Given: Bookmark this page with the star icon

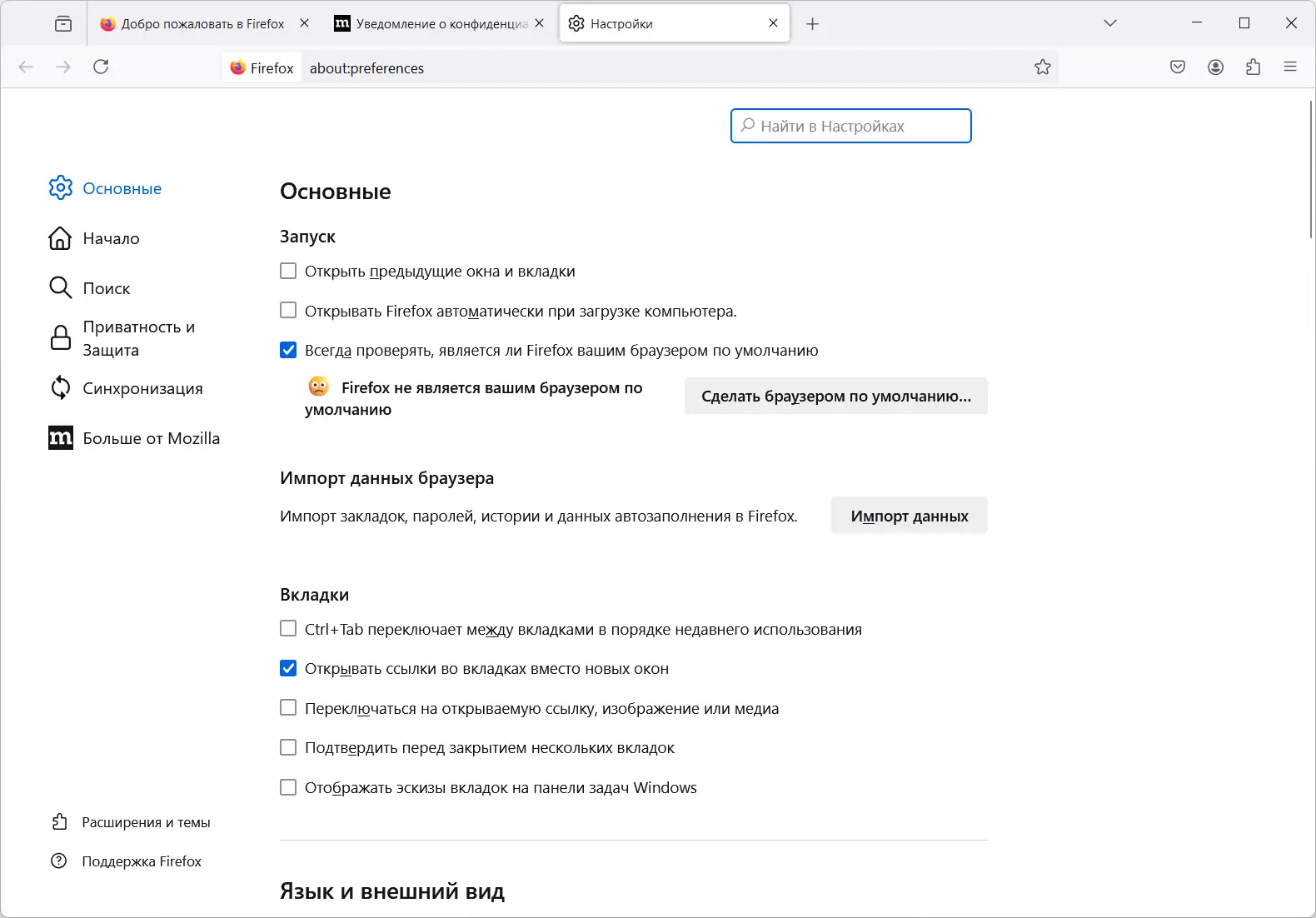Looking at the screenshot, I should [1043, 67].
